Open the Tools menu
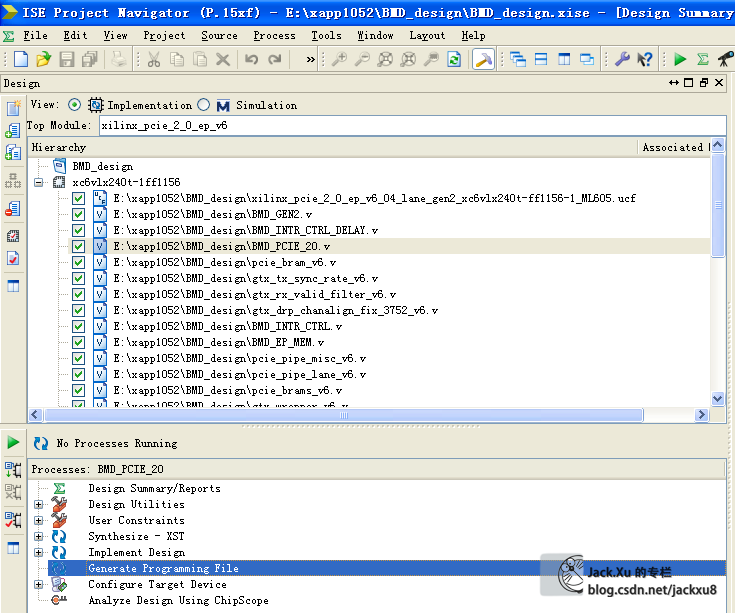 (x=326, y=36)
